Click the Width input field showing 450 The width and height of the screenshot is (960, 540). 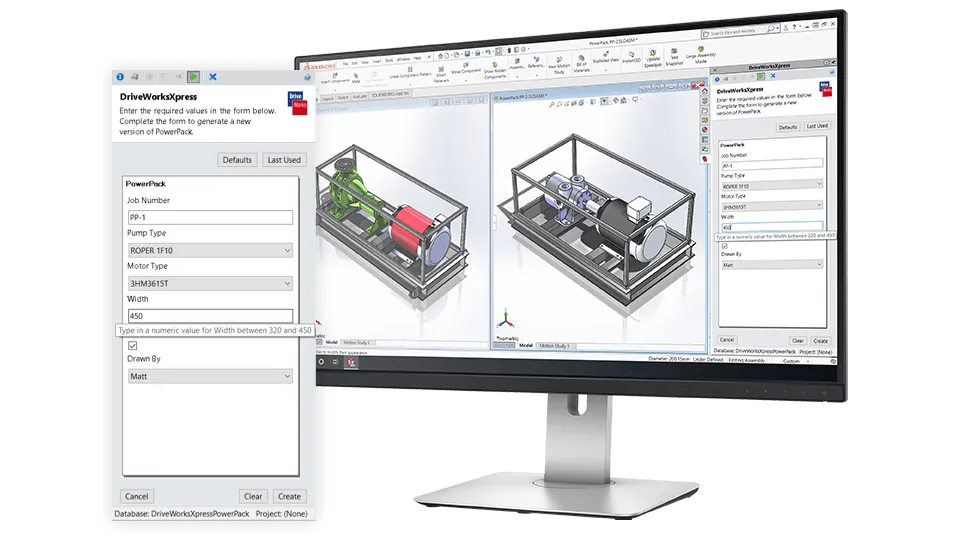[x=209, y=316]
